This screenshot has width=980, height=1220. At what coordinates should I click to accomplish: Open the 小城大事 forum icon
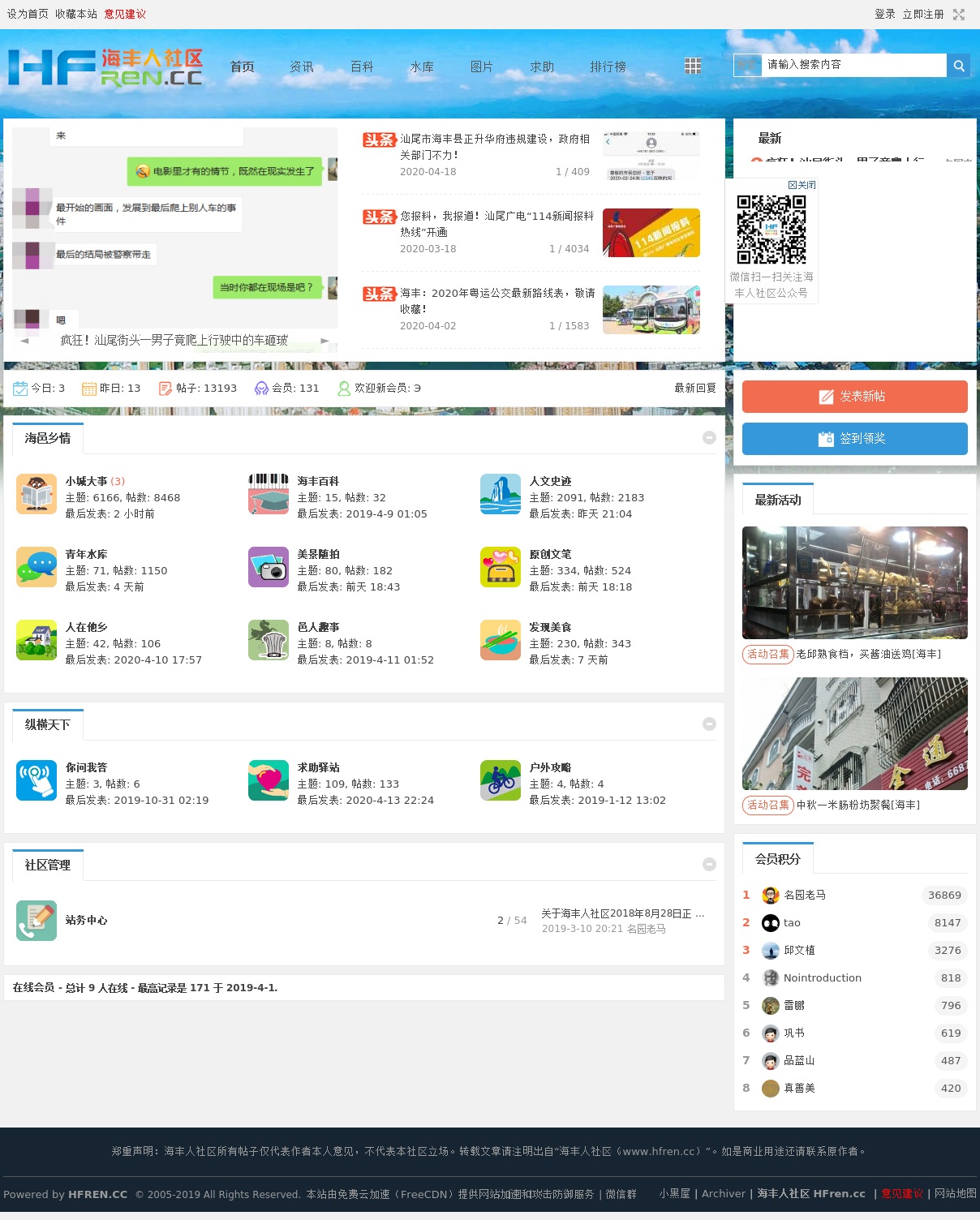[37, 494]
